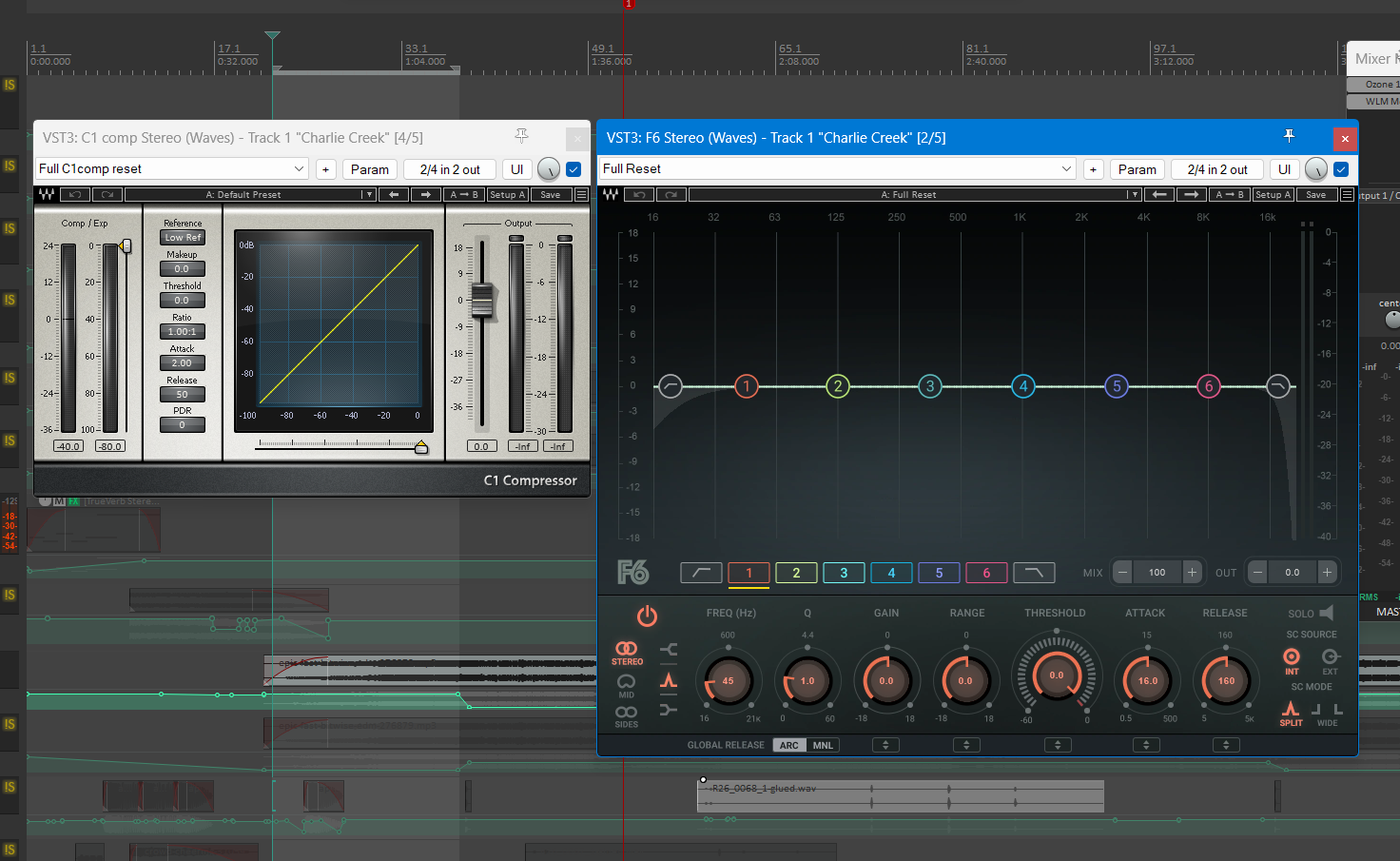Click Attack global stepper arrows in F6
1400x861 pixels.
click(1146, 745)
